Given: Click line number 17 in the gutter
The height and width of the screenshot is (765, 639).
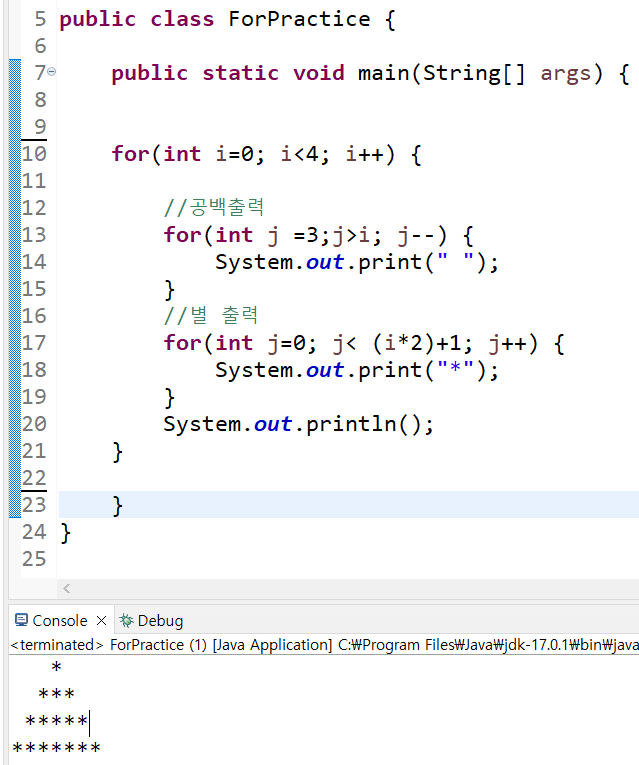Looking at the screenshot, I should (x=34, y=343).
